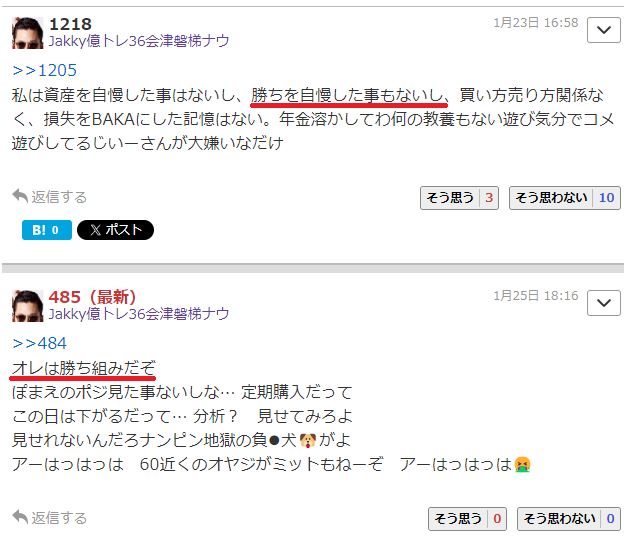The image size is (627, 547).
Task: Click post number 485 (最新) heading
Action: coord(92,297)
